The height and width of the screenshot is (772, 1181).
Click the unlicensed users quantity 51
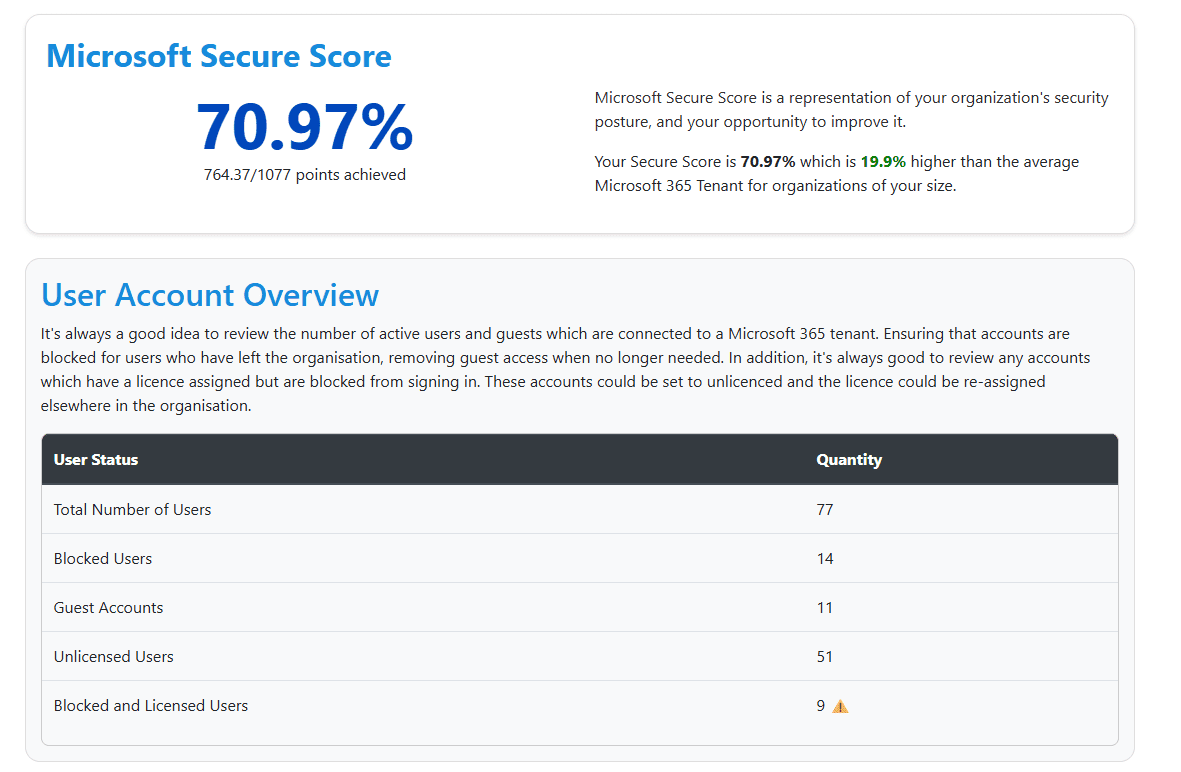(x=825, y=657)
